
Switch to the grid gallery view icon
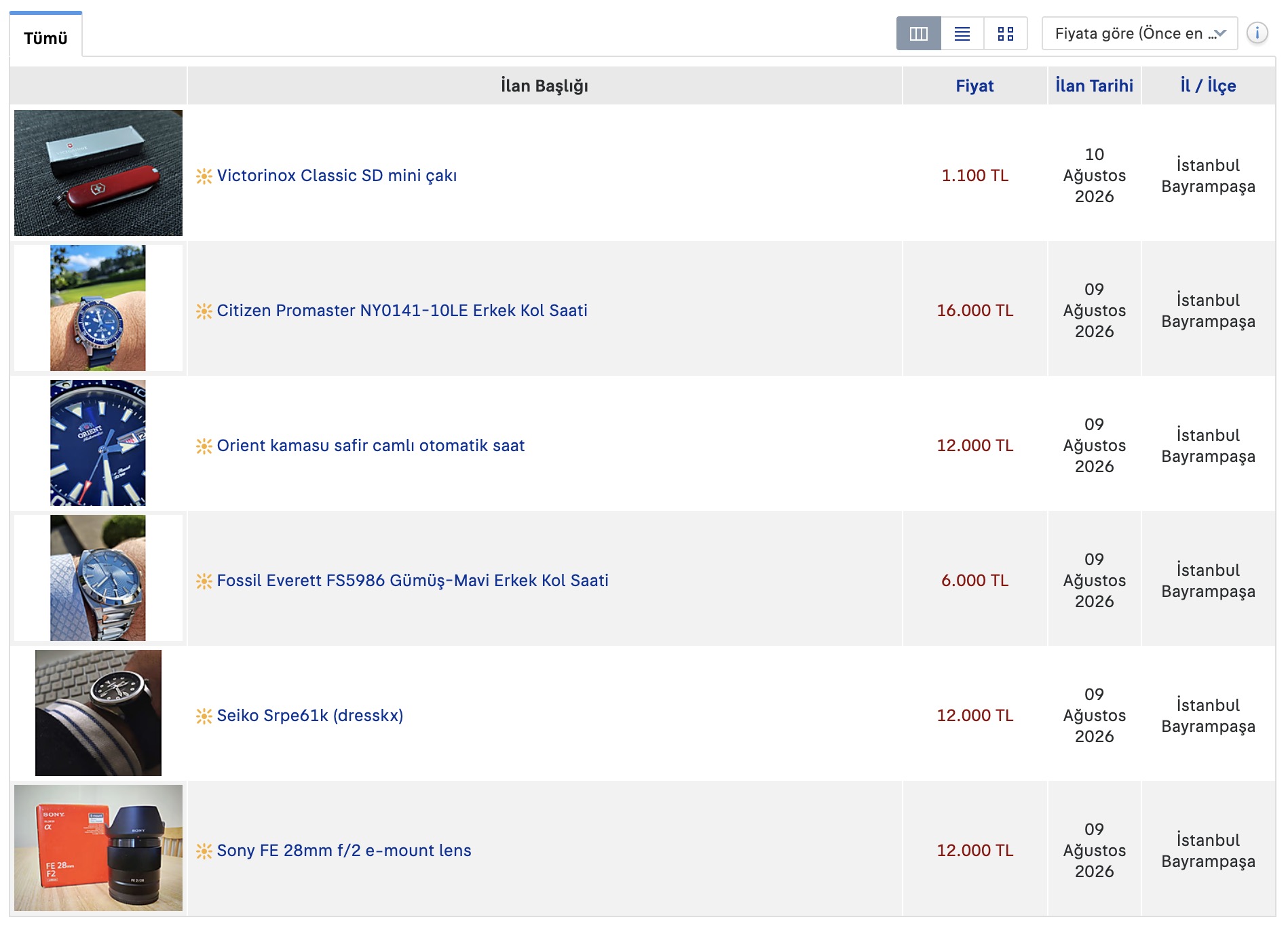1005,33
